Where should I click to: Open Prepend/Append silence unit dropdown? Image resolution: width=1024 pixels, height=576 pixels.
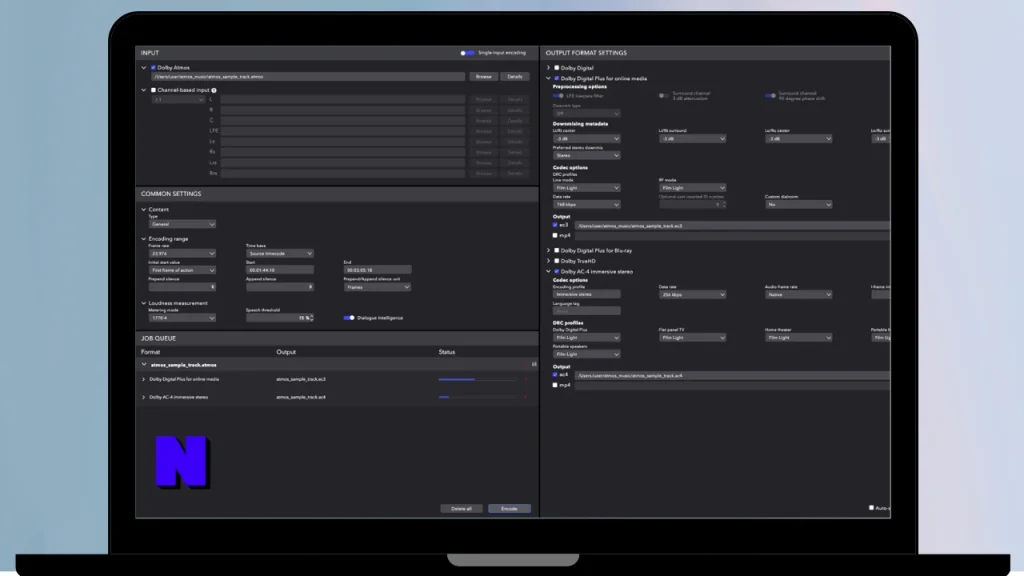click(x=377, y=287)
